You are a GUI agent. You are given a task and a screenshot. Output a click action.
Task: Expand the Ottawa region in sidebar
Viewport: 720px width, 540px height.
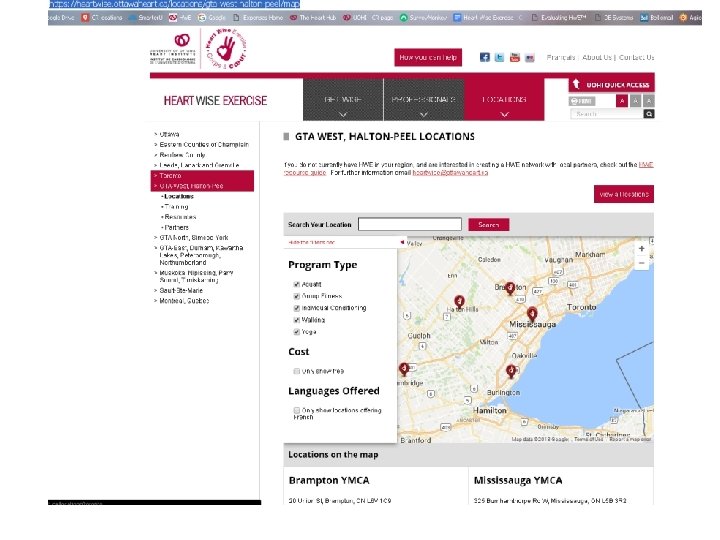tap(169, 135)
